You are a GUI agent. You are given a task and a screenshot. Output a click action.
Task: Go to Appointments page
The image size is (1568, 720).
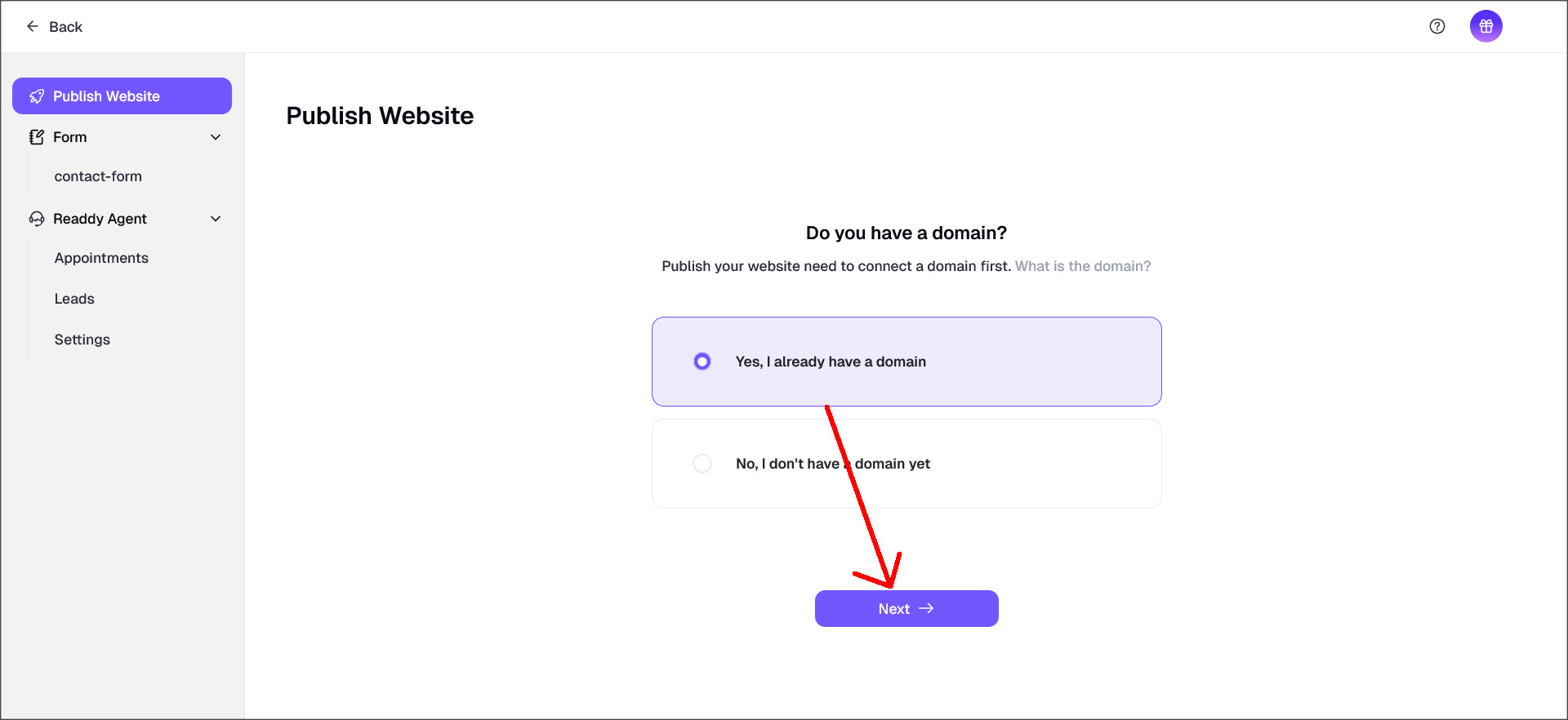coord(101,258)
